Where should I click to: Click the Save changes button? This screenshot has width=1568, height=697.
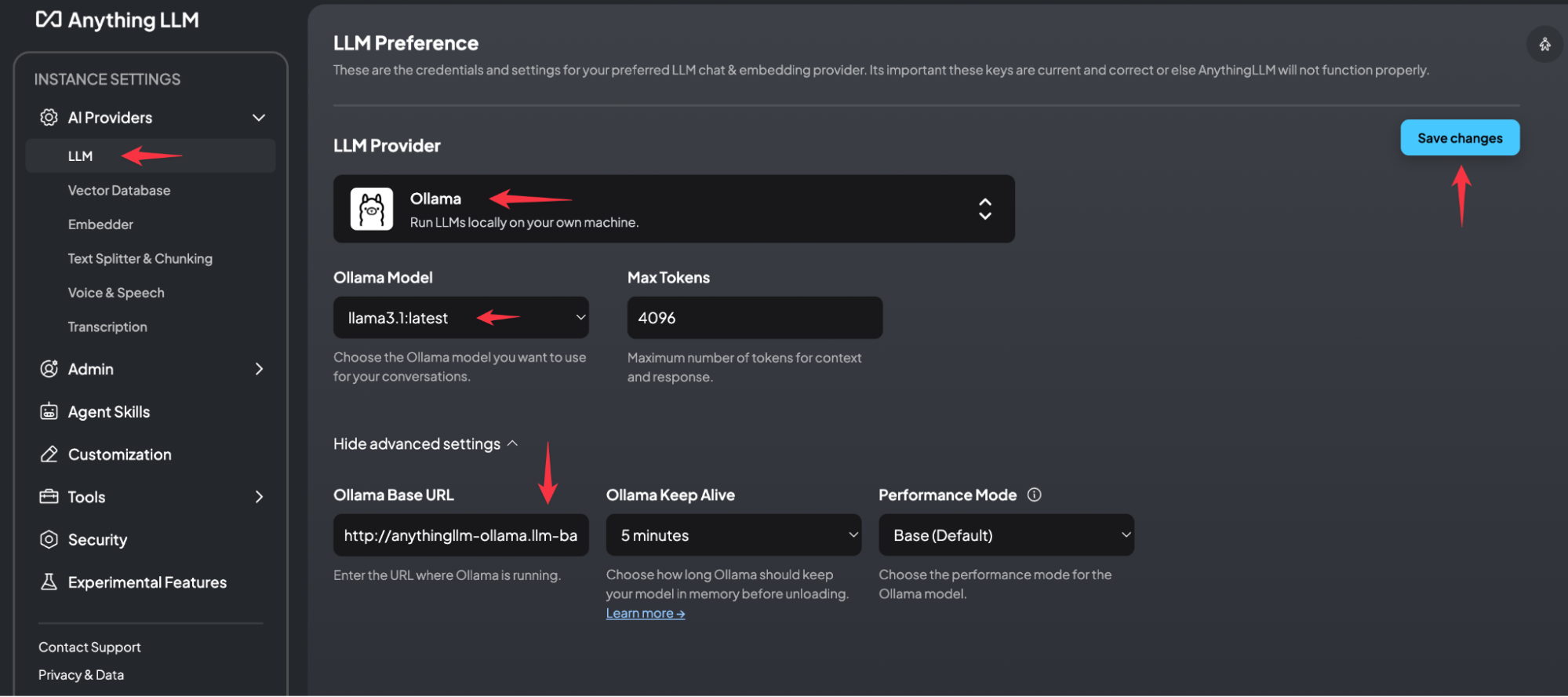coord(1460,138)
